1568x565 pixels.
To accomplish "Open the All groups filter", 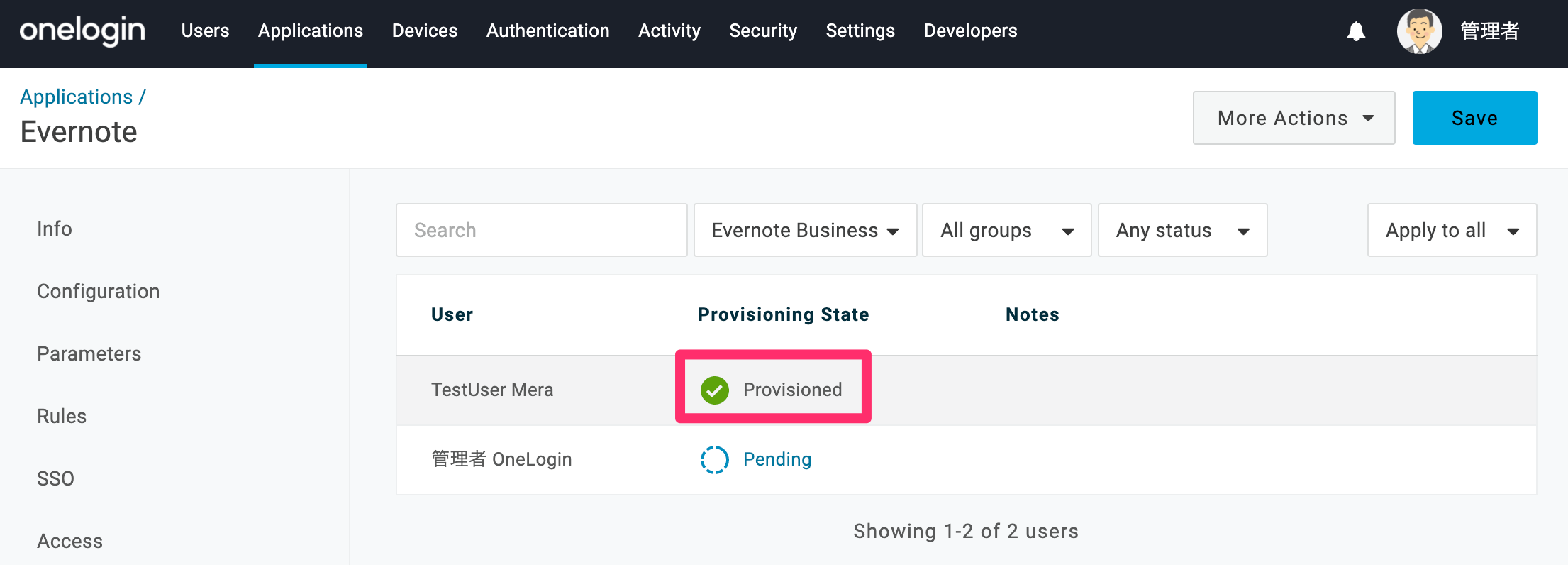I will 1006,230.
